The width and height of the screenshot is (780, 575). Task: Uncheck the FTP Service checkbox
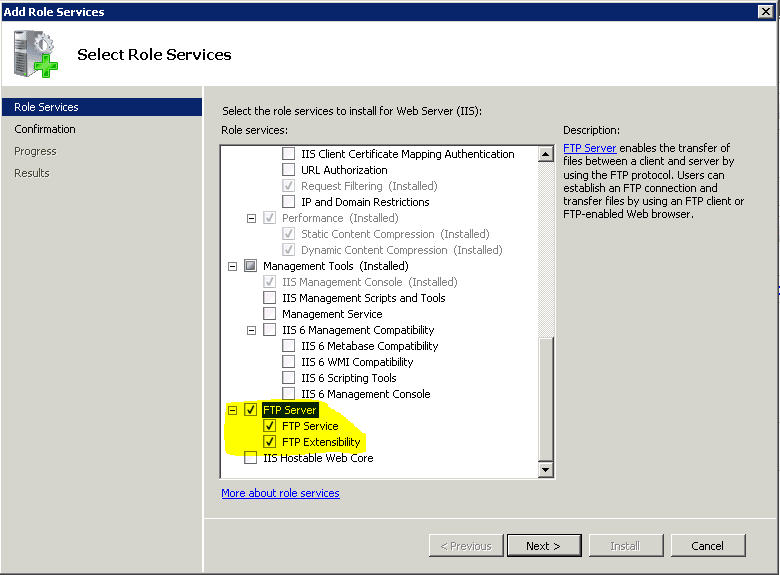270,426
